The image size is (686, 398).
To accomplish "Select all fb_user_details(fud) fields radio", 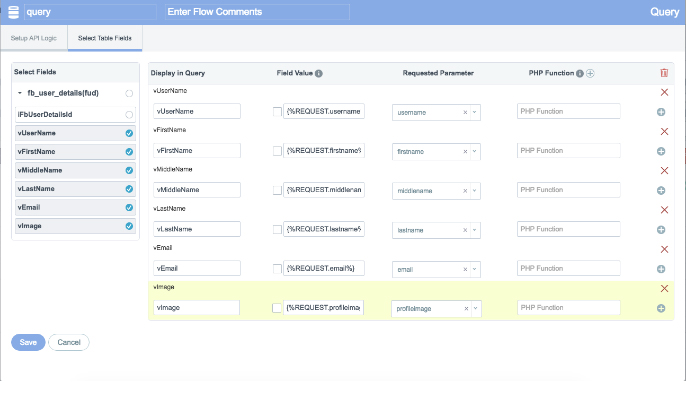I will pyautogui.click(x=129, y=93).
